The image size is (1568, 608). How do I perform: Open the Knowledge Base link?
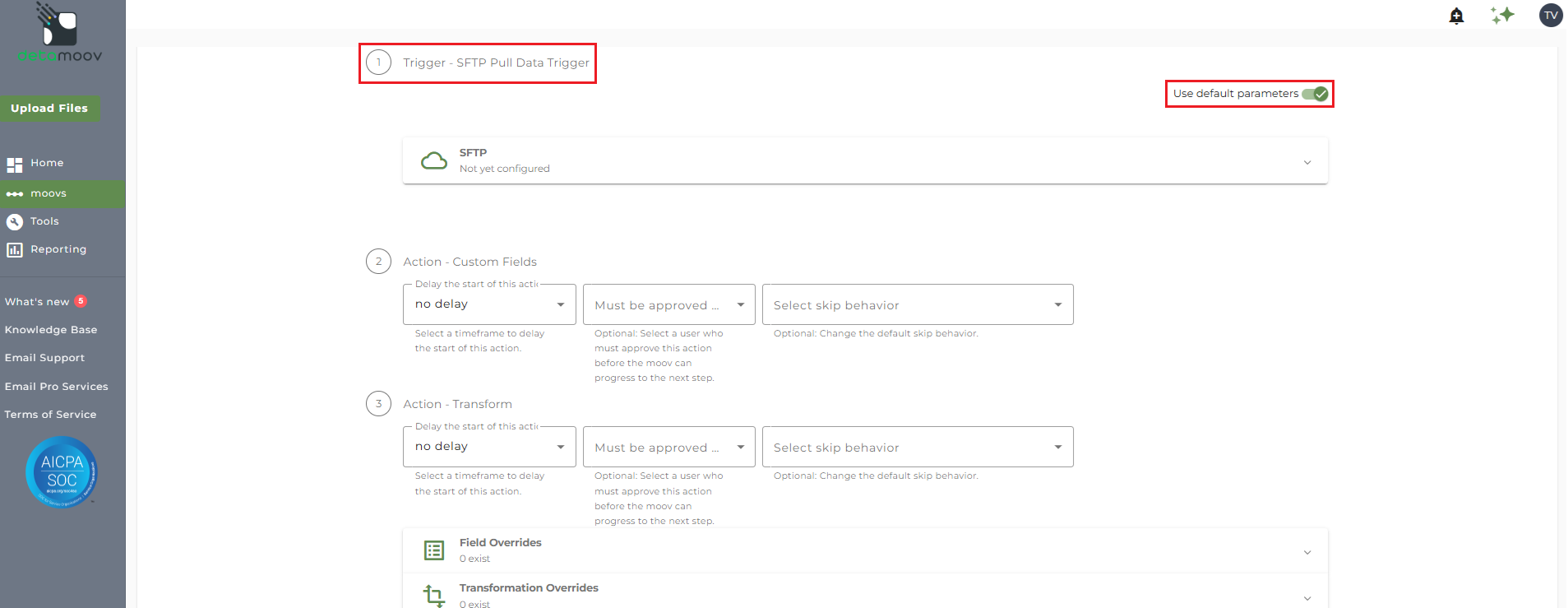pyautogui.click(x=51, y=330)
